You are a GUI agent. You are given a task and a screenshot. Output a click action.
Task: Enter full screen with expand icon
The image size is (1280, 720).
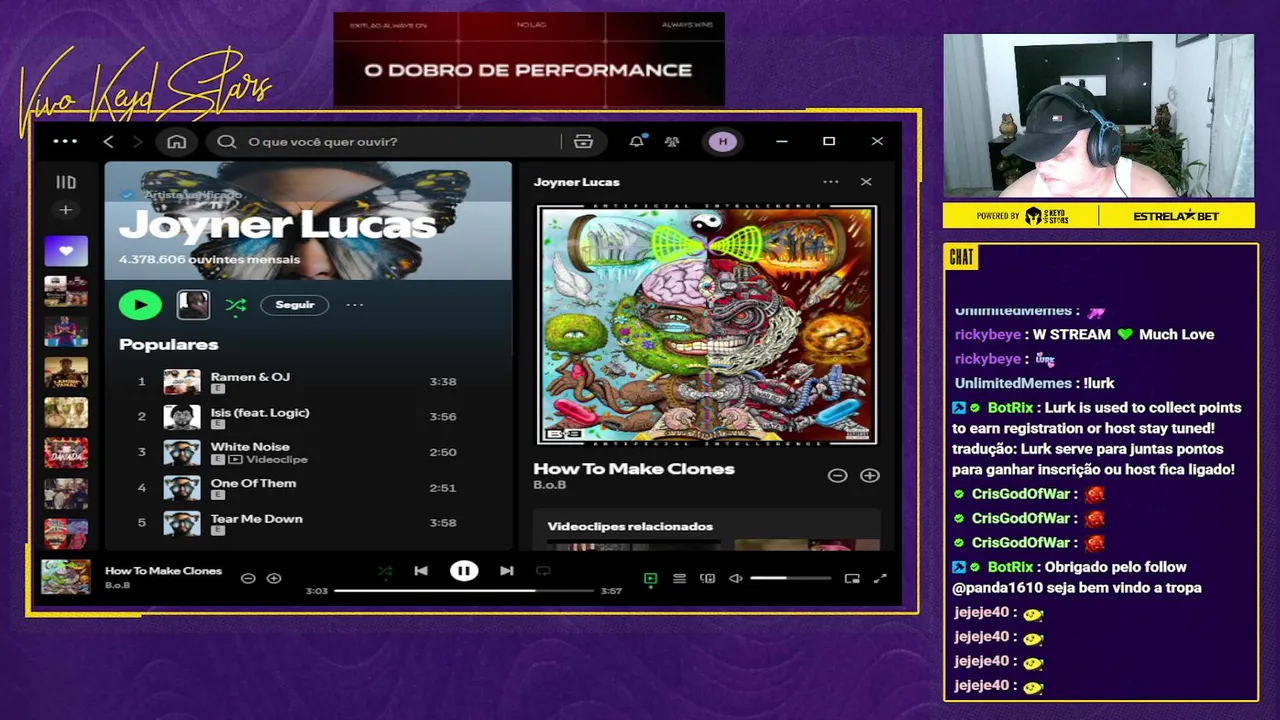coord(880,578)
